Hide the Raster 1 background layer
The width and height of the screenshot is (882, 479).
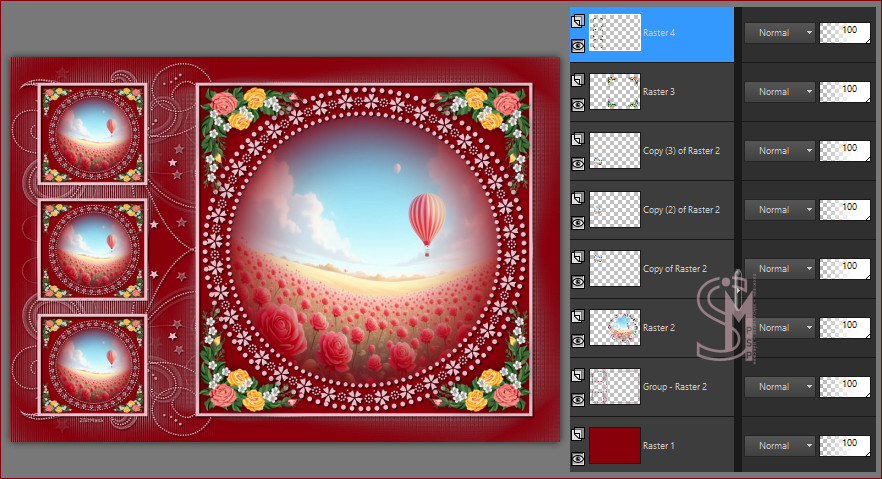[x=577, y=458]
